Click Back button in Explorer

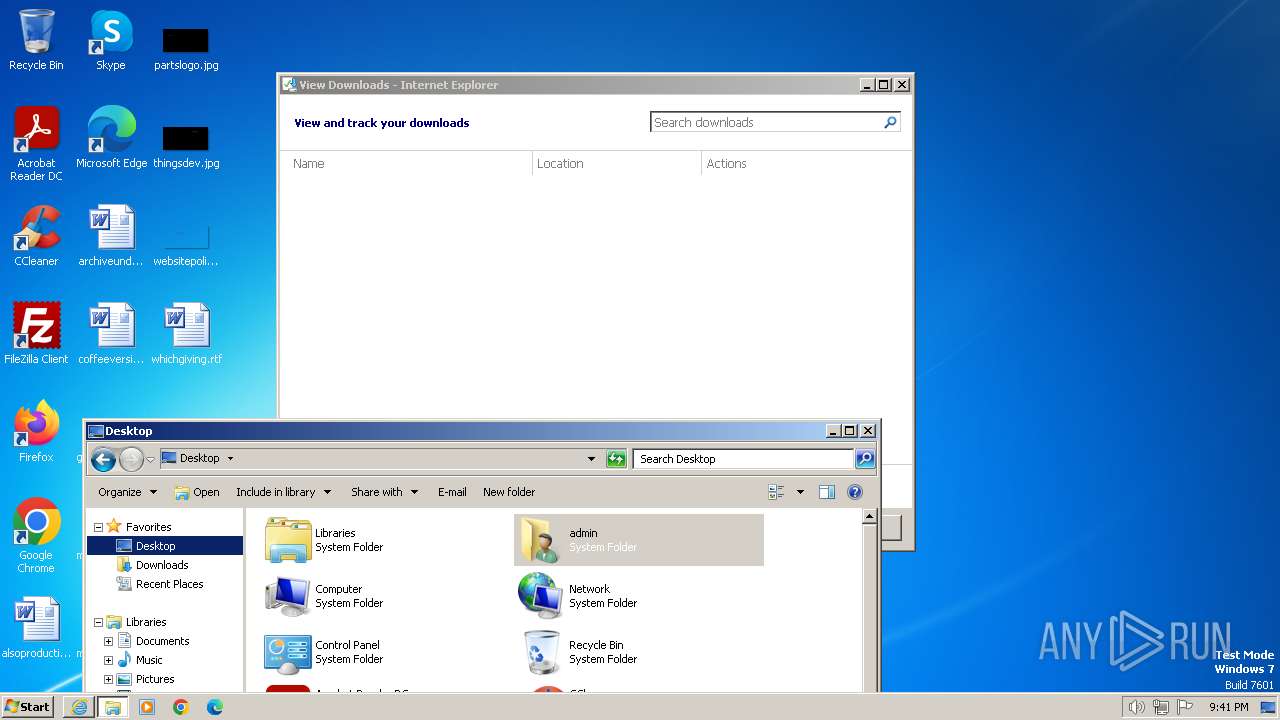coord(103,459)
